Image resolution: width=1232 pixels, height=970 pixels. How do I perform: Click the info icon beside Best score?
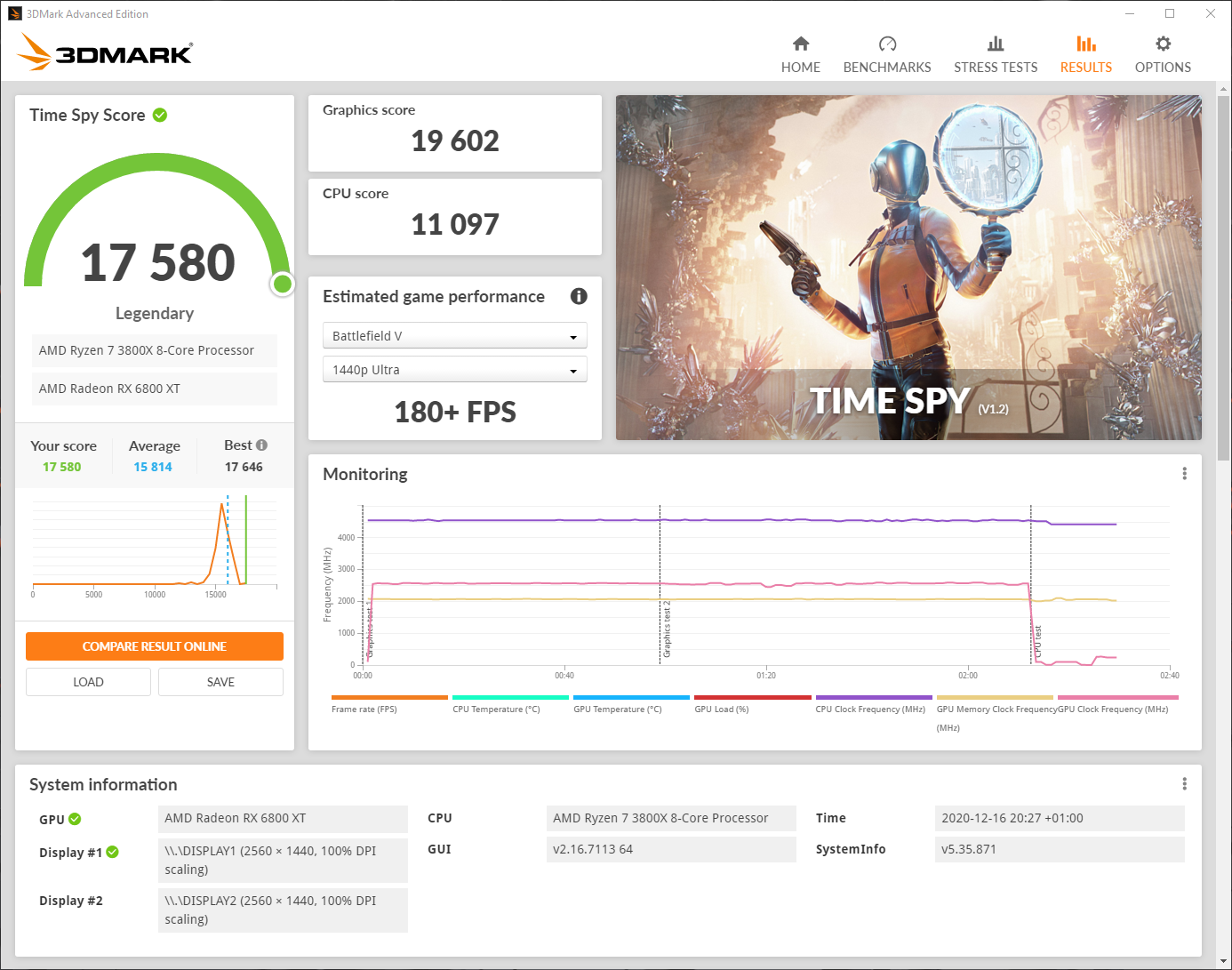point(261,445)
